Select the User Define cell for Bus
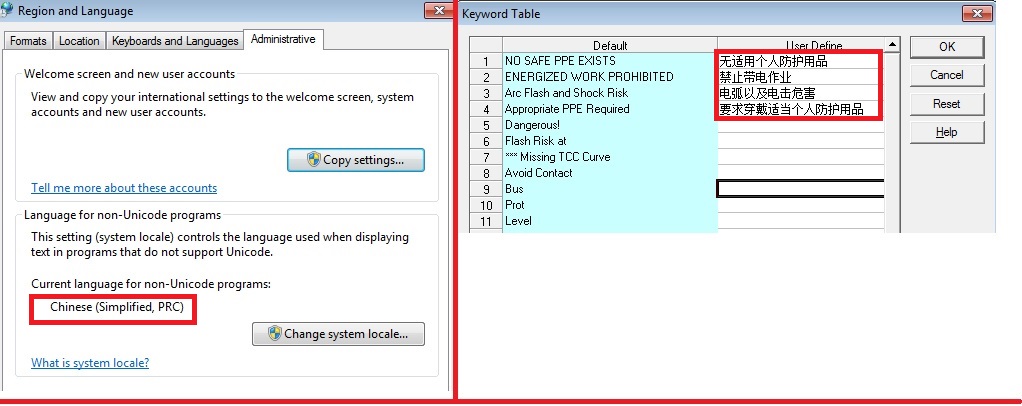1022x406 pixels. click(800, 189)
